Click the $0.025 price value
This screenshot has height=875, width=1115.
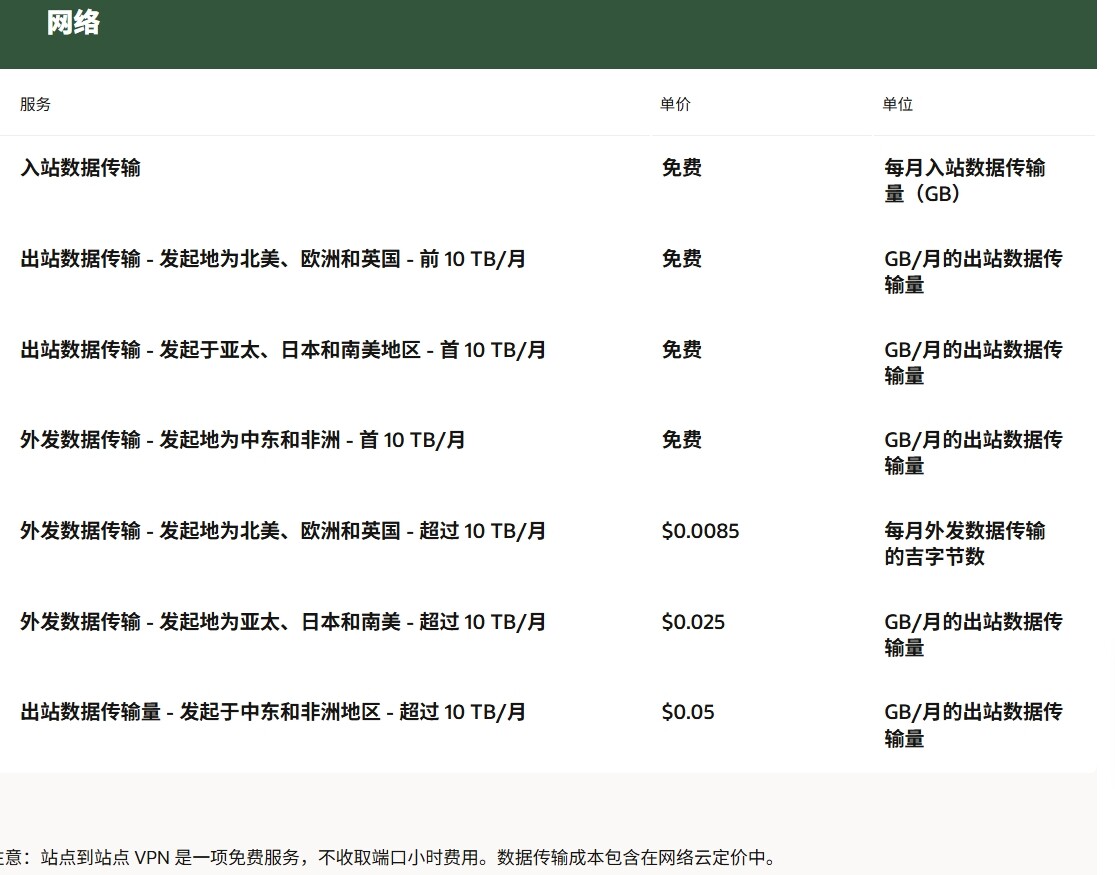click(x=693, y=622)
